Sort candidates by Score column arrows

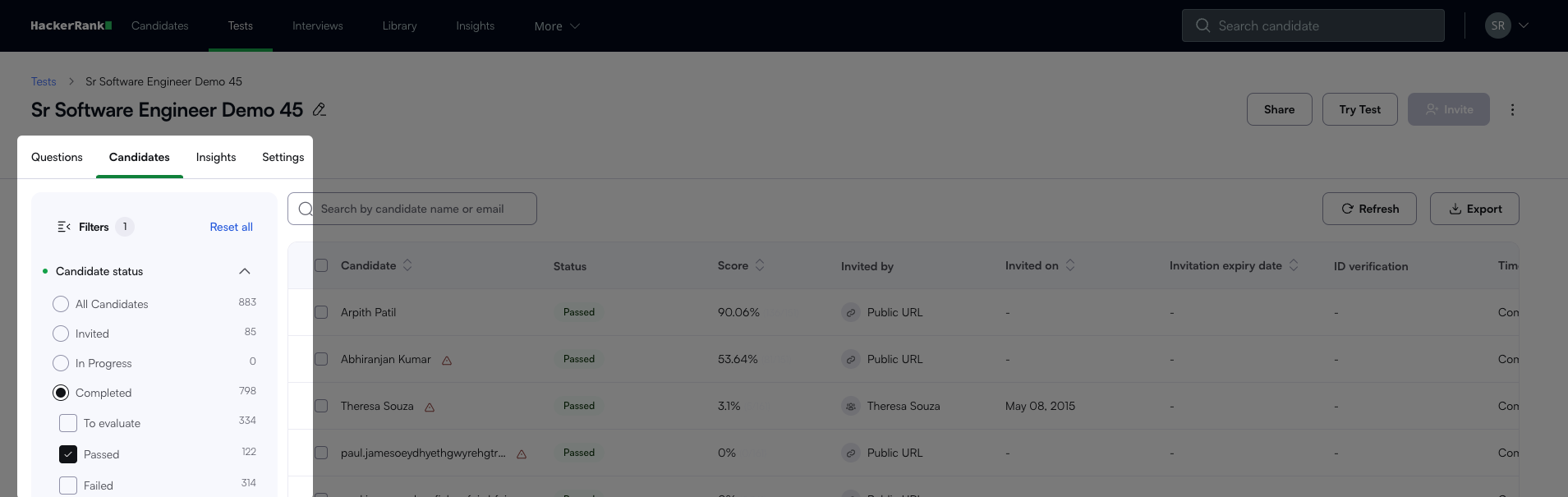coord(760,265)
